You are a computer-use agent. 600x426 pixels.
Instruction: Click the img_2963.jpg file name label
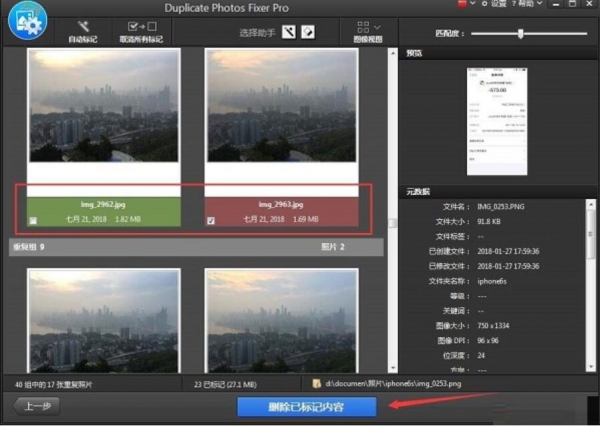281,204
